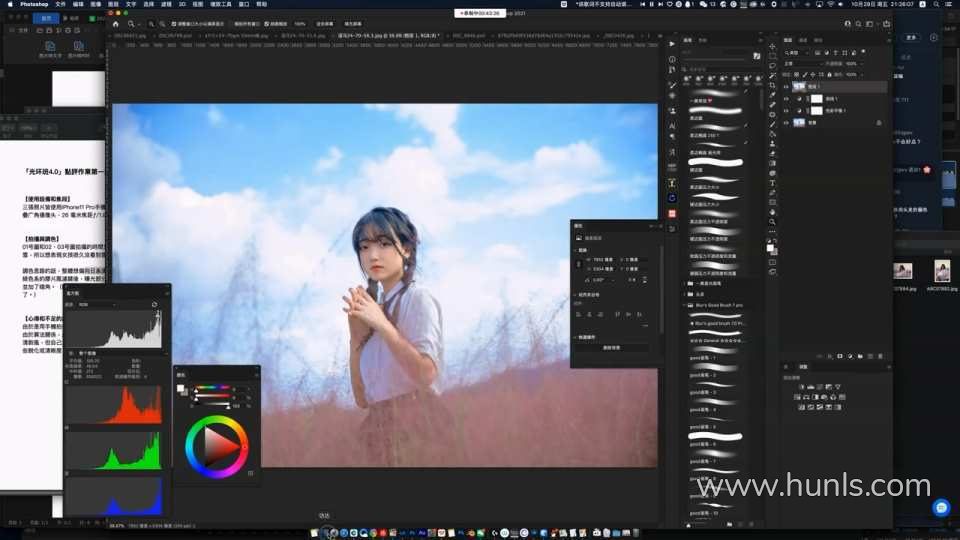Click new adjustment layer icon at Layers bottom

[850, 356]
